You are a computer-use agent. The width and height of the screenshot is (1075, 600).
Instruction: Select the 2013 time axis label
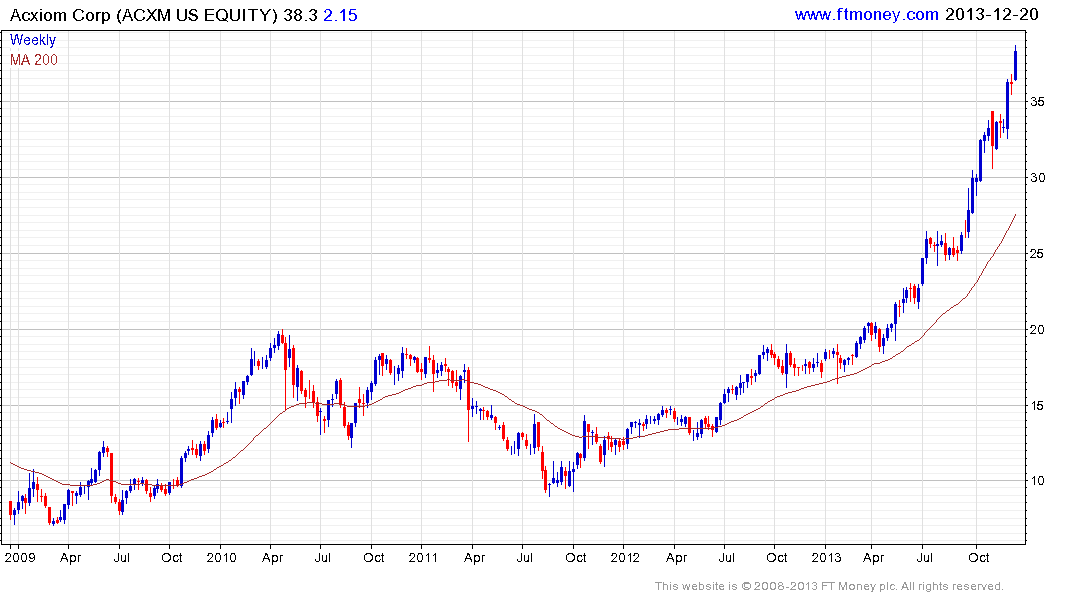pyautogui.click(x=826, y=557)
